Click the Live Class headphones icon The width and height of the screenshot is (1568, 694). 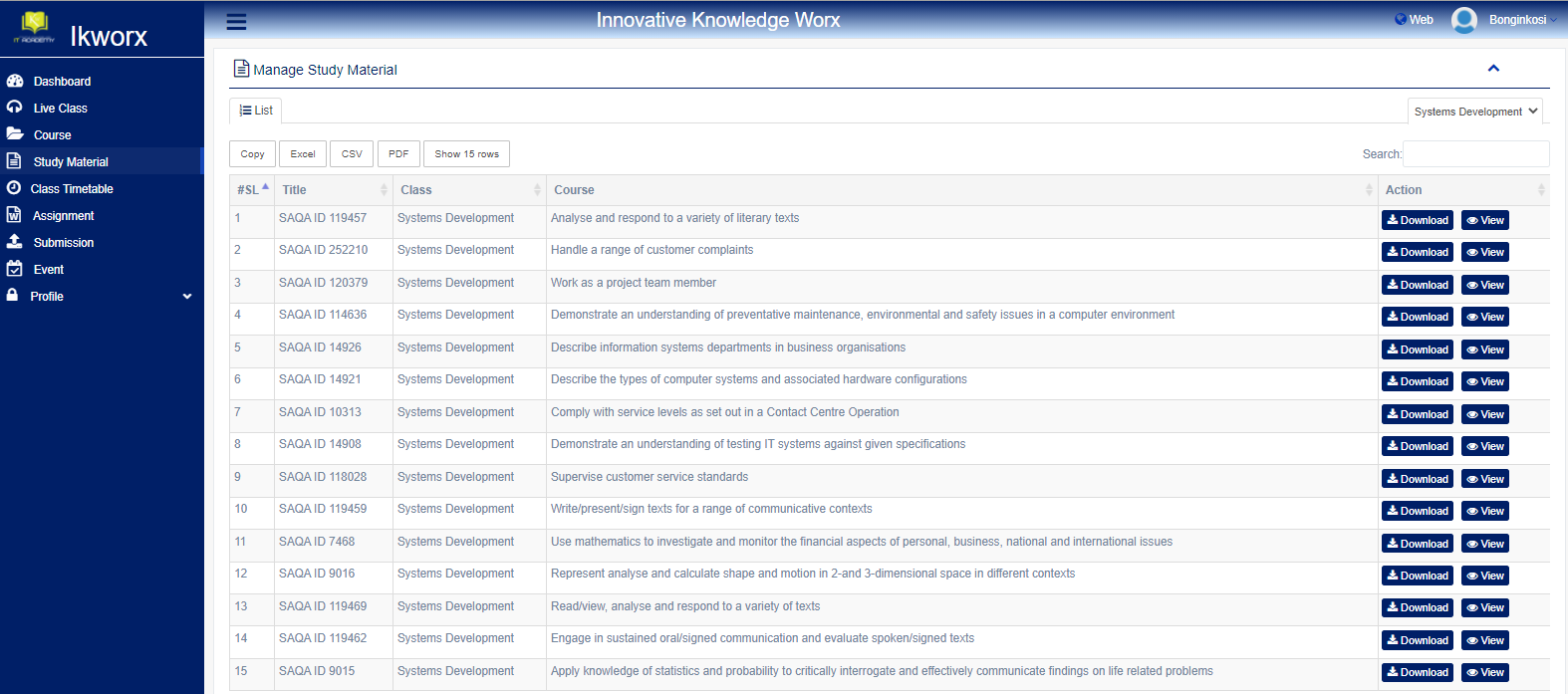point(15,108)
